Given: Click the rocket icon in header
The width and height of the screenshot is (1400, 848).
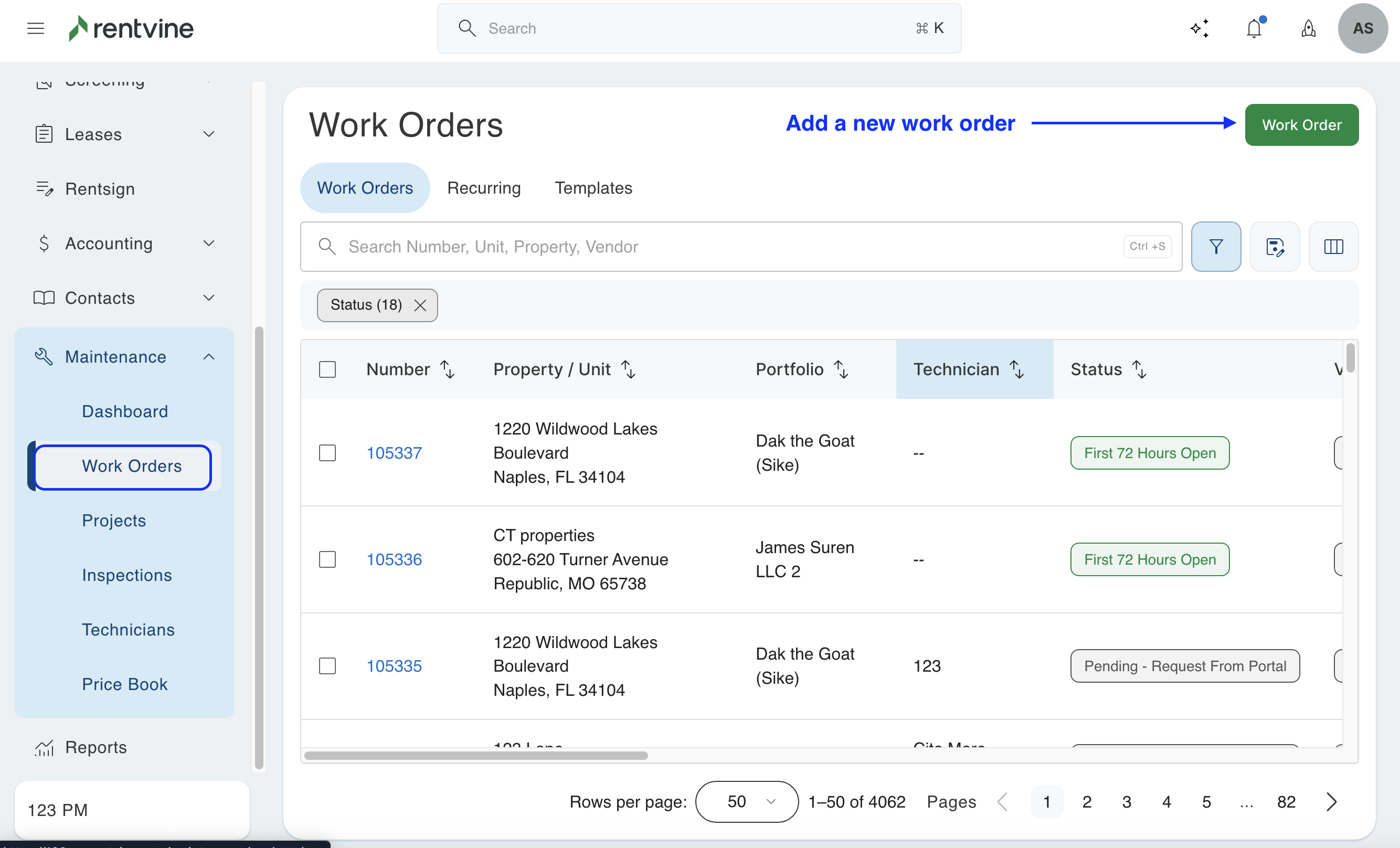Looking at the screenshot, I should coord(1308,28).
